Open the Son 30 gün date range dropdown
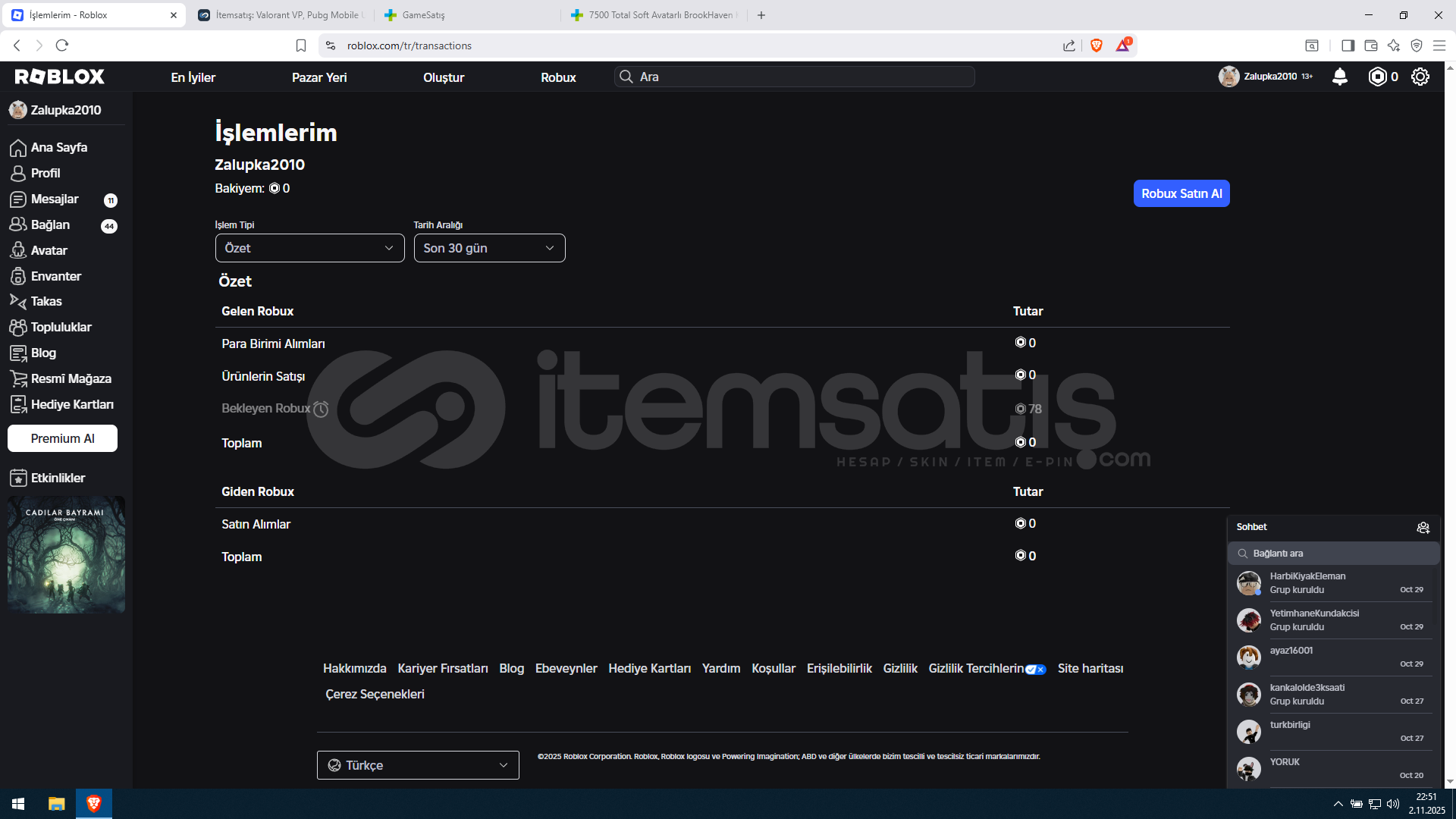 point(489,248)
